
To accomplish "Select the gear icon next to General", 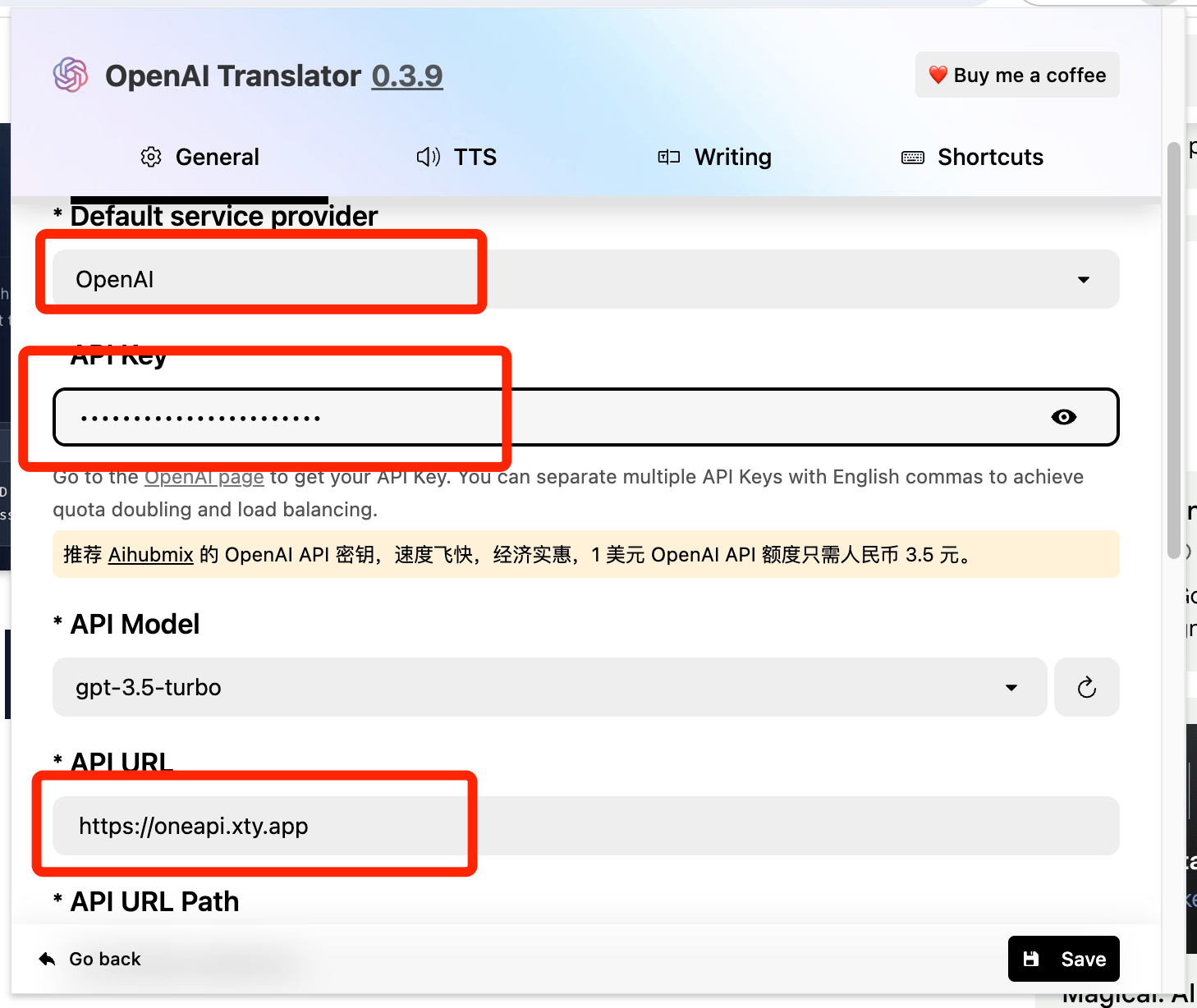I will click(x=151, y=157).
